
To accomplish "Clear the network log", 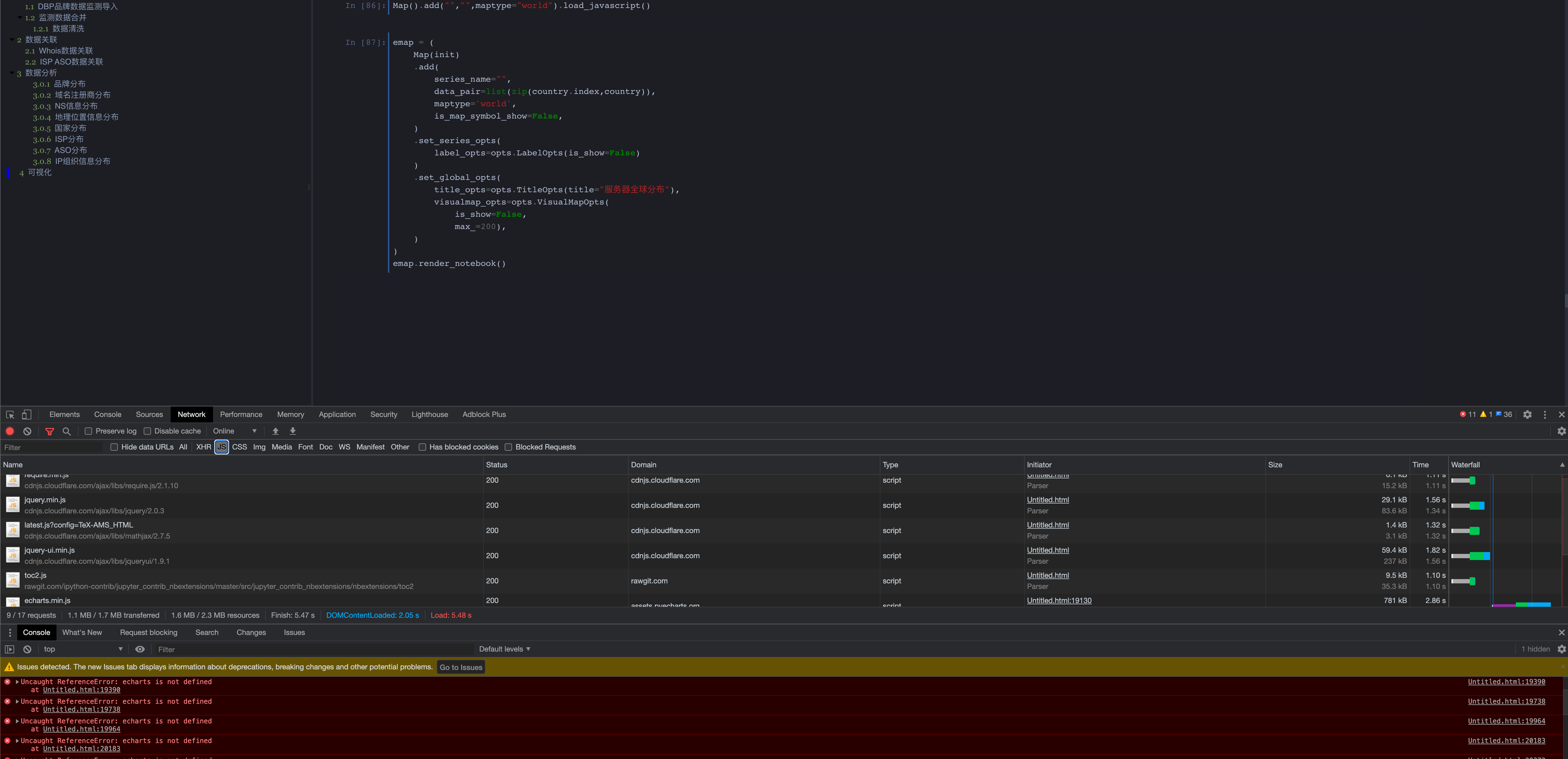I will point(27,431).
